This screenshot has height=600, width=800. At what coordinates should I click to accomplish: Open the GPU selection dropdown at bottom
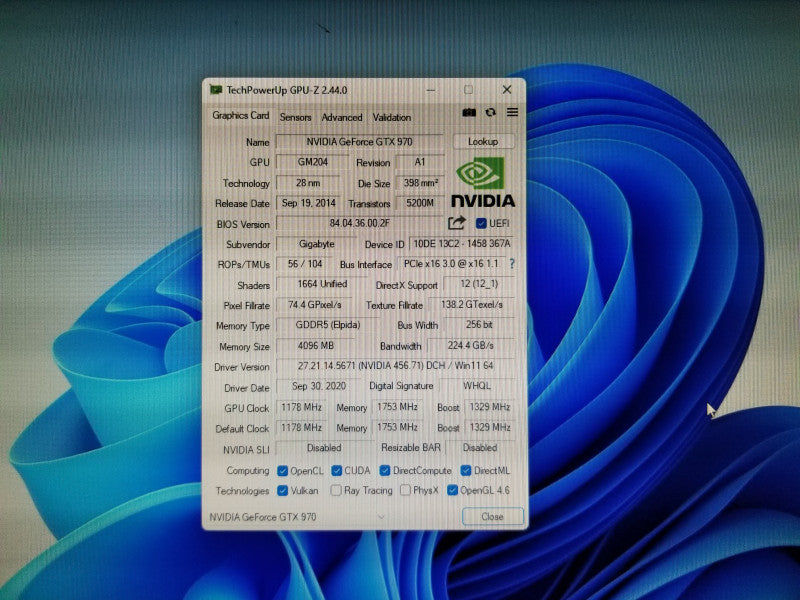[x=381, y=517]
